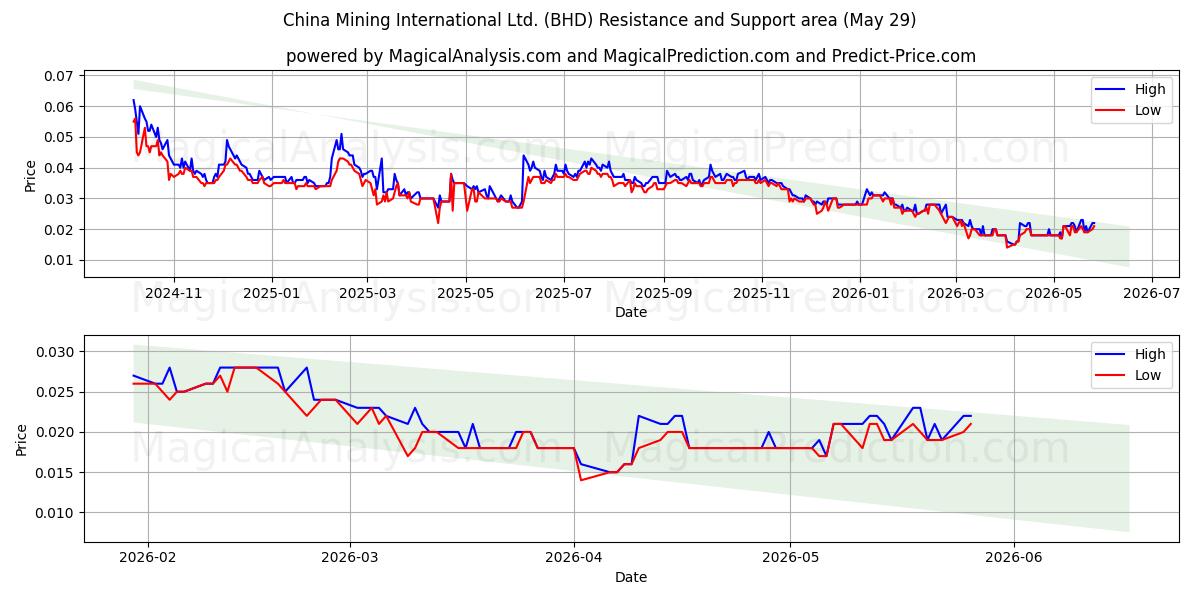The height and width of the screenshot is (600, 1200).
Task: Click the 0.015 price tick in bottom chart
Action: coord(57,473)
